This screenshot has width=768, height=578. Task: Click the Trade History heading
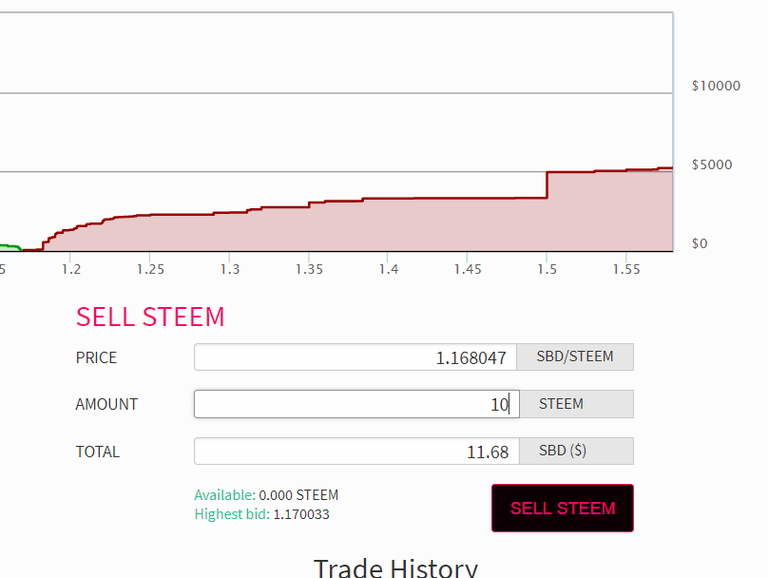point(395,567)
